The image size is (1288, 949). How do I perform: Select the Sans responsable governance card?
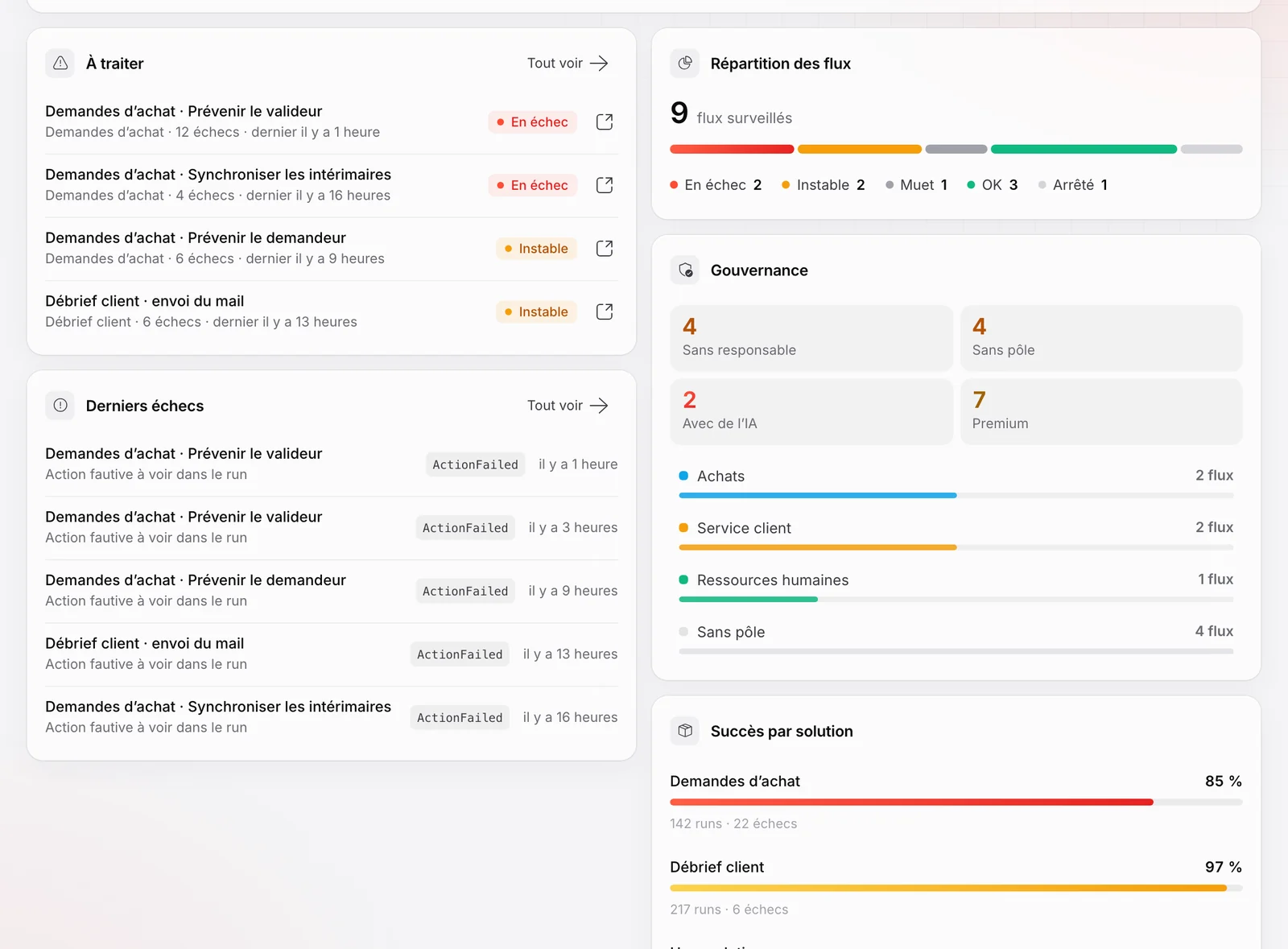811,338
